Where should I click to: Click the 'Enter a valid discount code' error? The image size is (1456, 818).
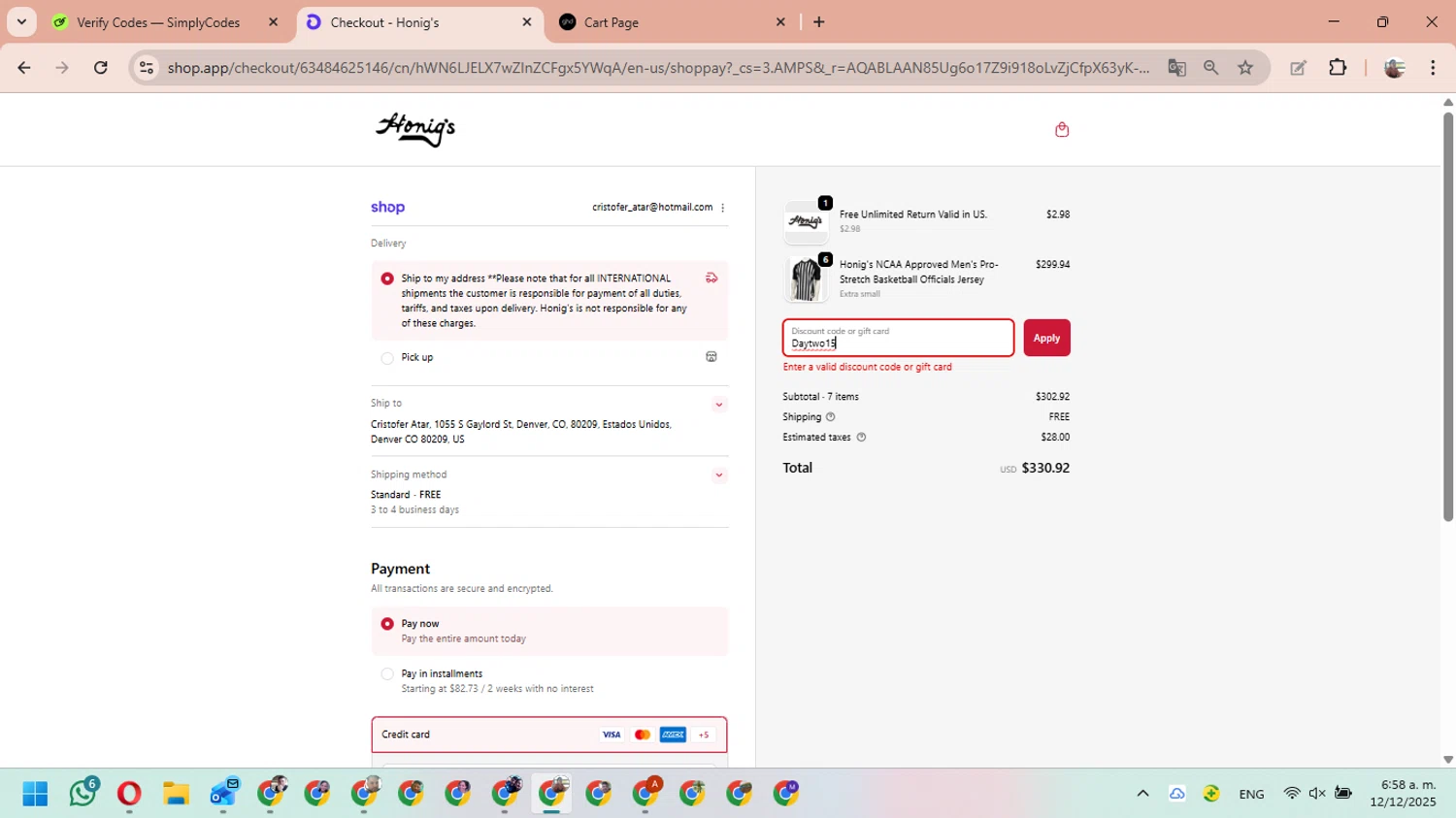pos(868,368)
